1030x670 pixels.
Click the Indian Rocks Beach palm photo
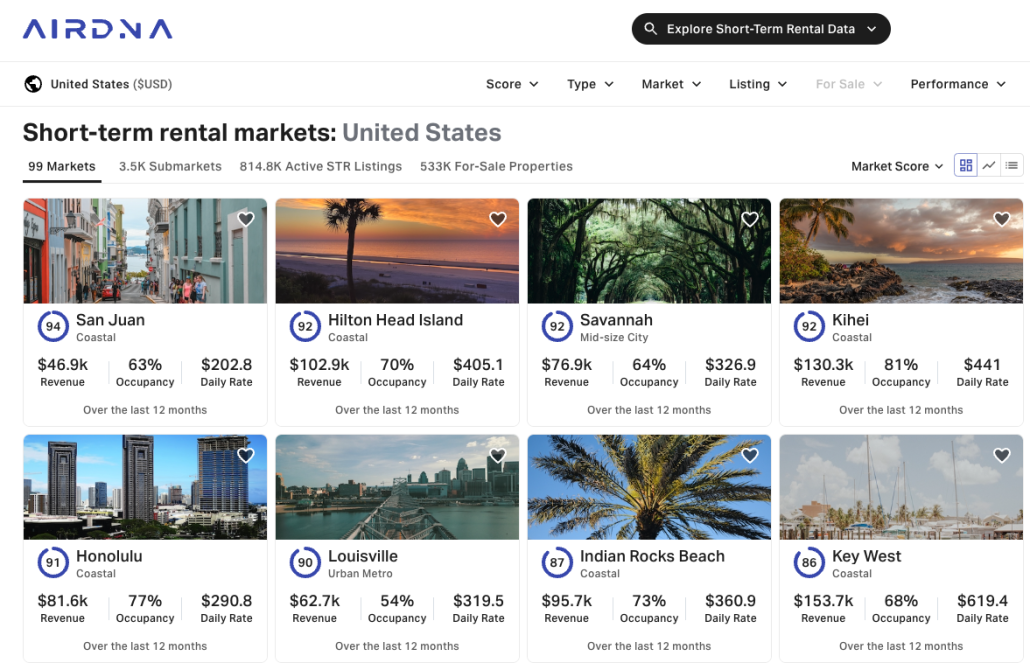[649, 487]
